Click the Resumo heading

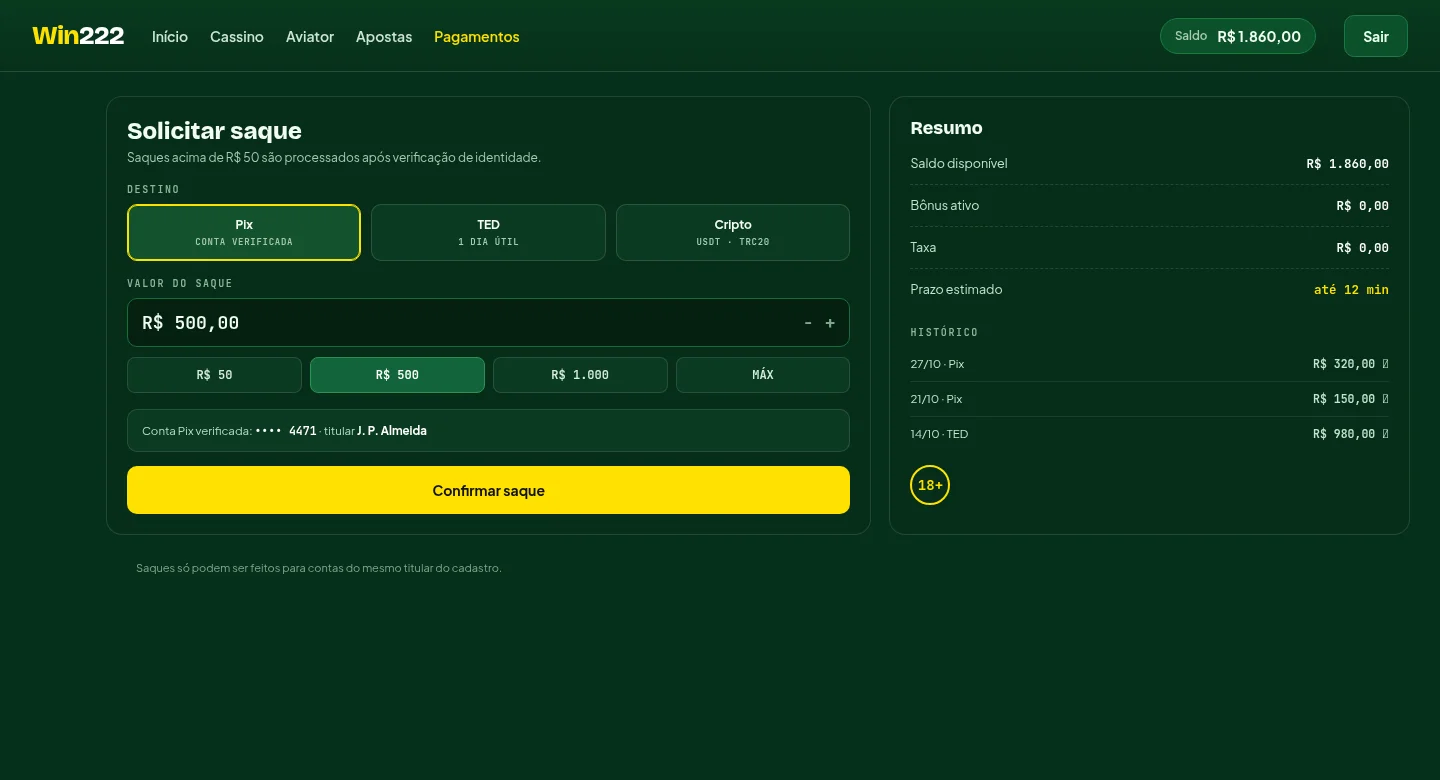click(x=946, y=128)
